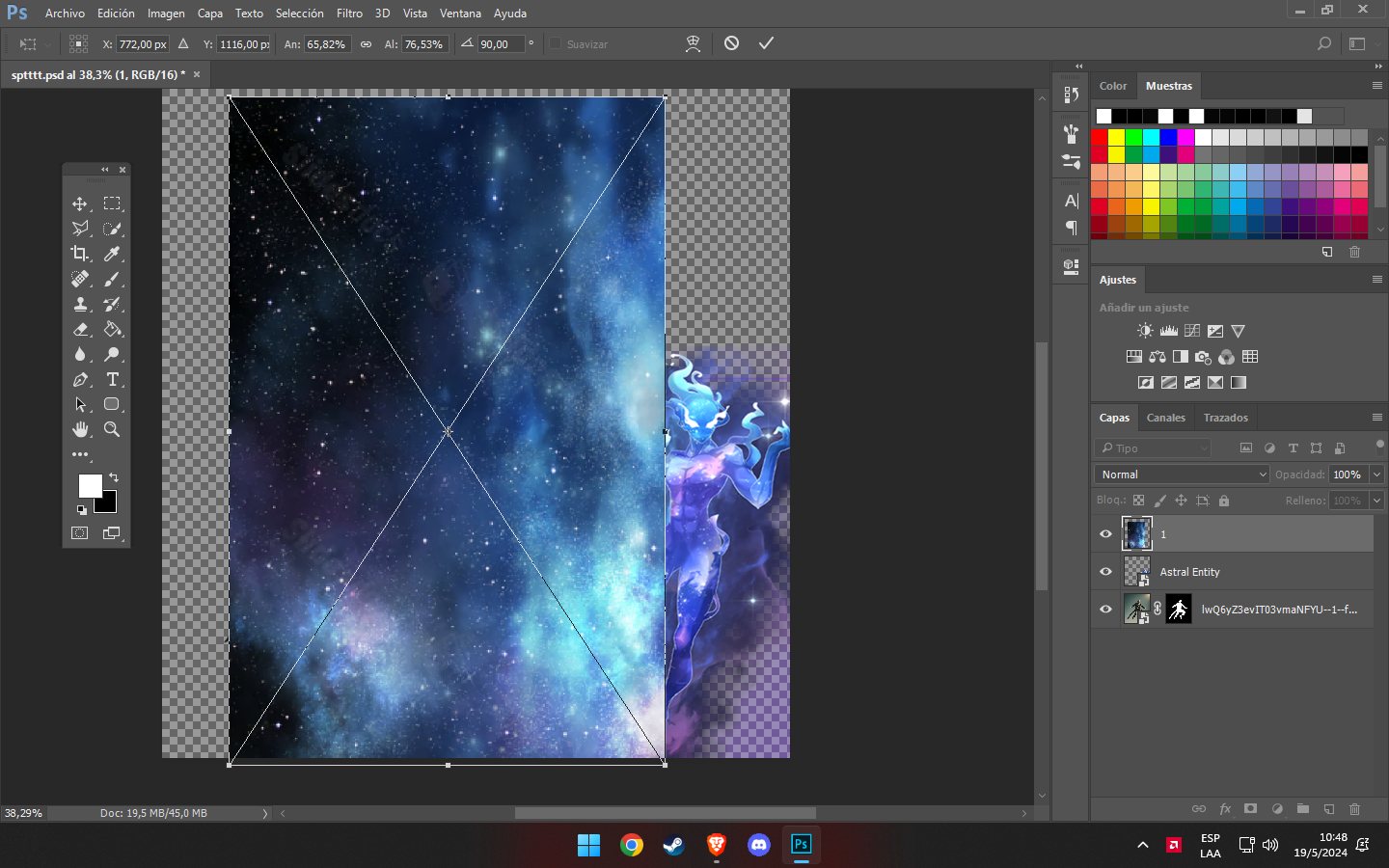Image resolution: width=1389 pixels, height=868 pixels.
Task: Open the Muestras panel options menu
Action: pos(1376,86)
